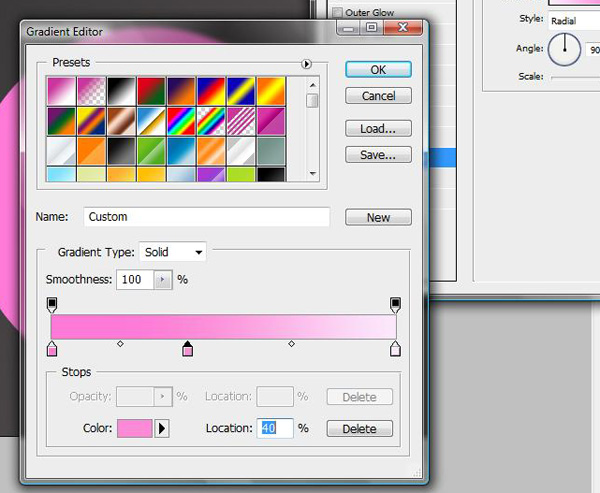Choose the solid orange preset in third row
This screenshot has height=493, width=600.
pyautogui.click(x=91, y=151)
